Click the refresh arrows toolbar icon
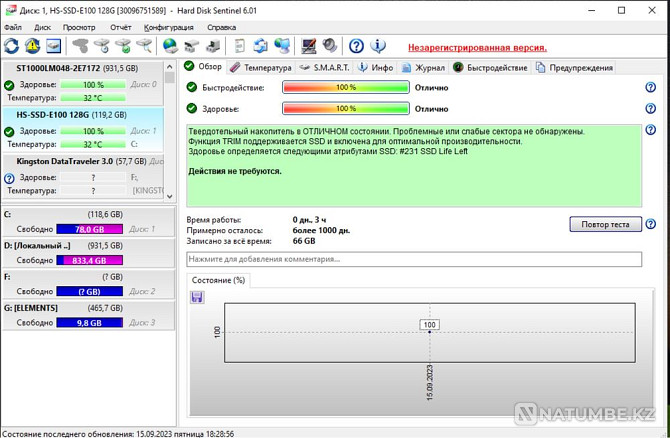Image resolution: width=670 pixels, height=438 pixels. 12,46
